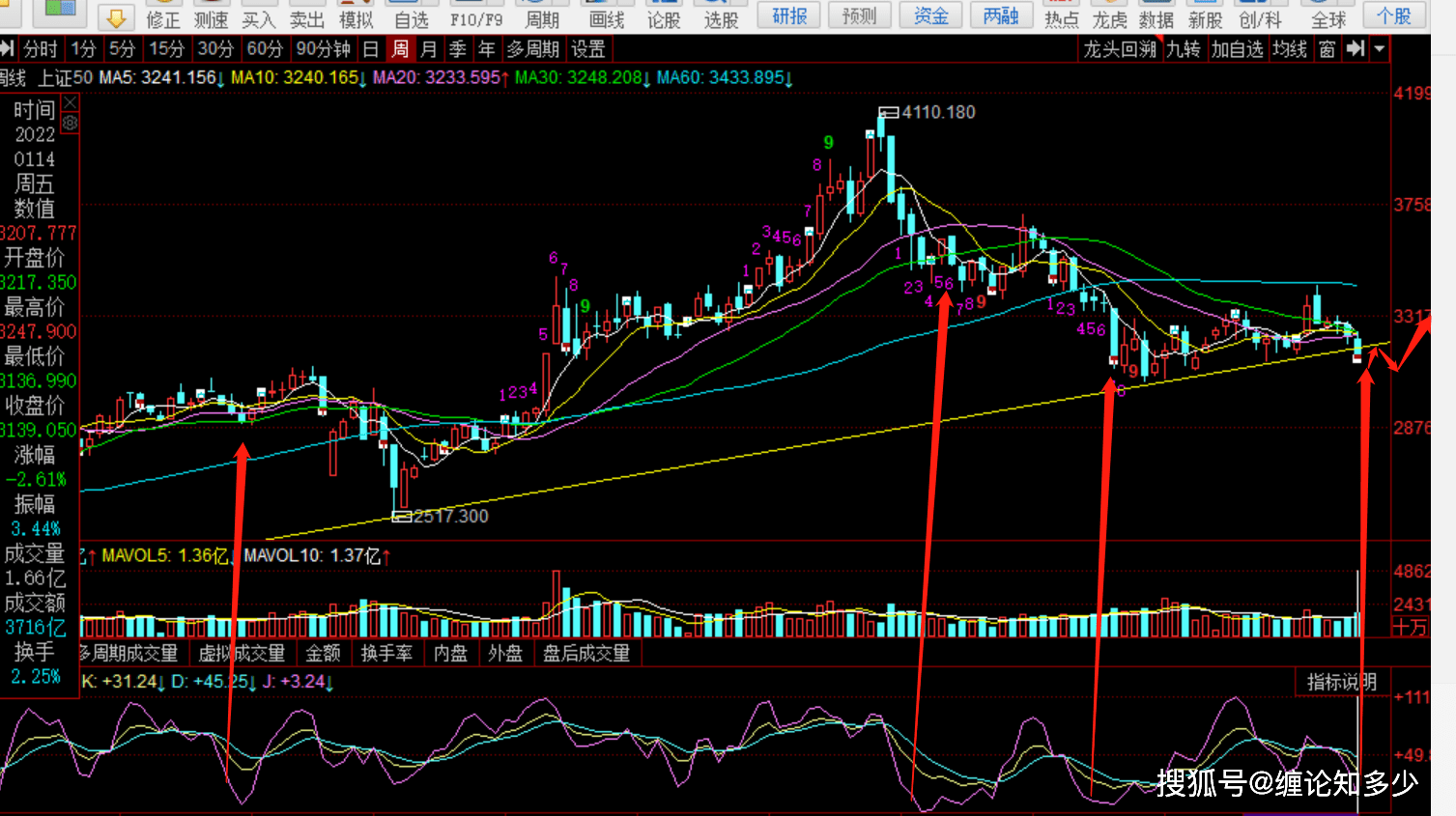1456x816 pixels.
Task: Click the yellow down-arrow toolbar icon
Action: [x=116, y=16]
